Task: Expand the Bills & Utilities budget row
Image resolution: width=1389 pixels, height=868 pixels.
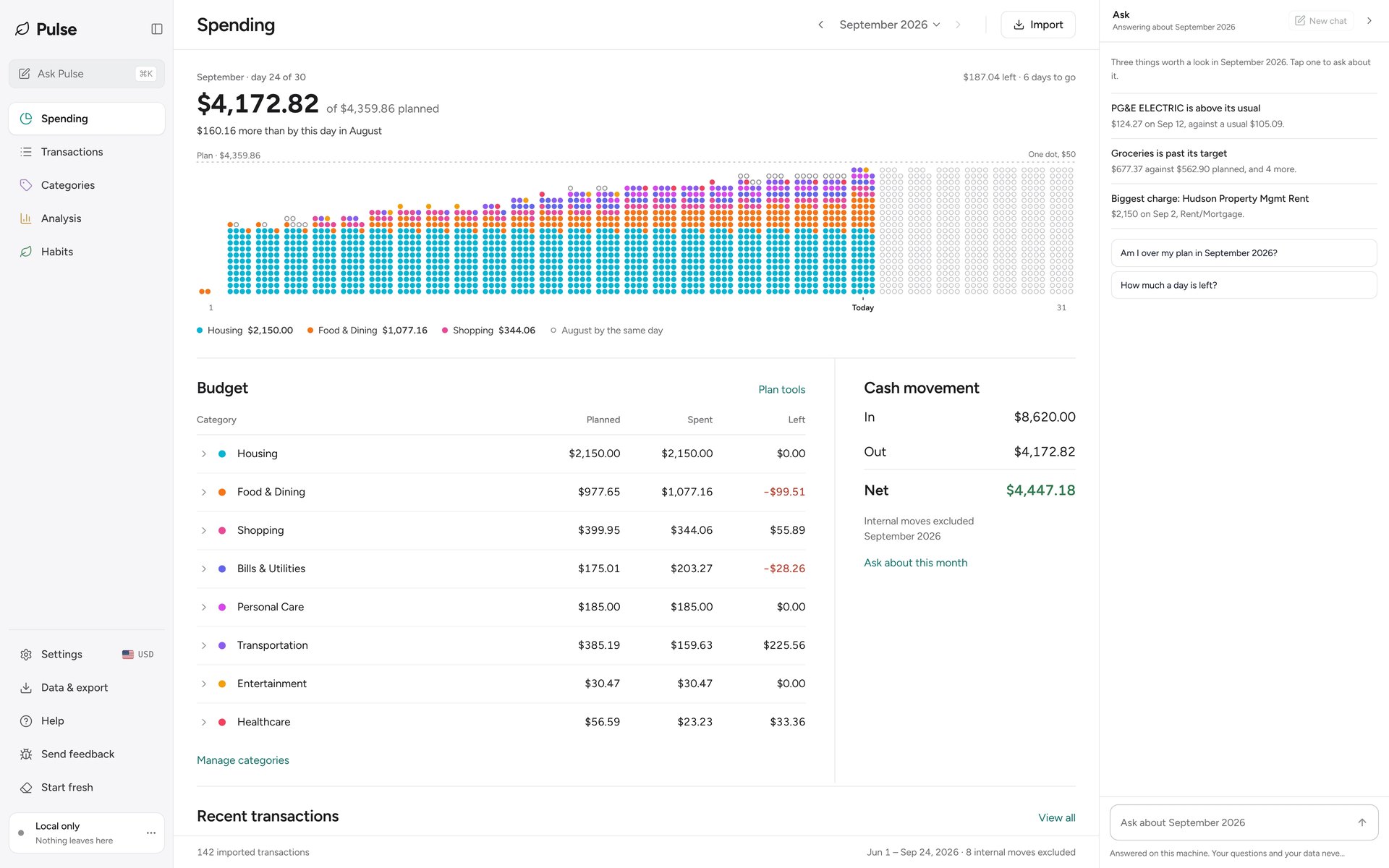Action: pos(204,569)
